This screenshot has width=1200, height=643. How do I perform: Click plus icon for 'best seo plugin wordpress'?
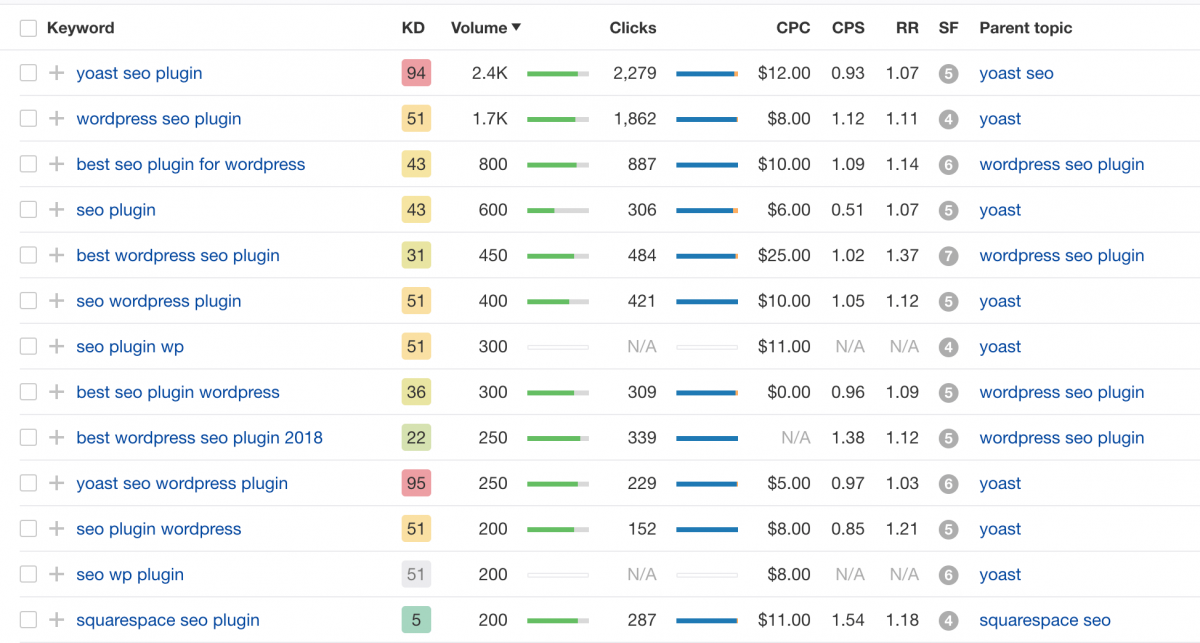(x=57, y=392)
